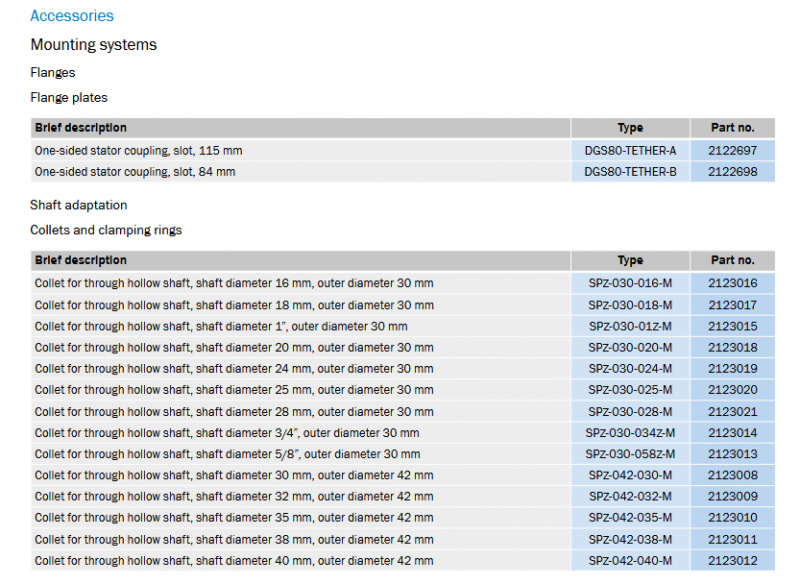Image resolution: width=800 pixels, height=584 pixels.
Task: Click the SPZ-030-01Z-M type entry
Action: tap(630, 326)
